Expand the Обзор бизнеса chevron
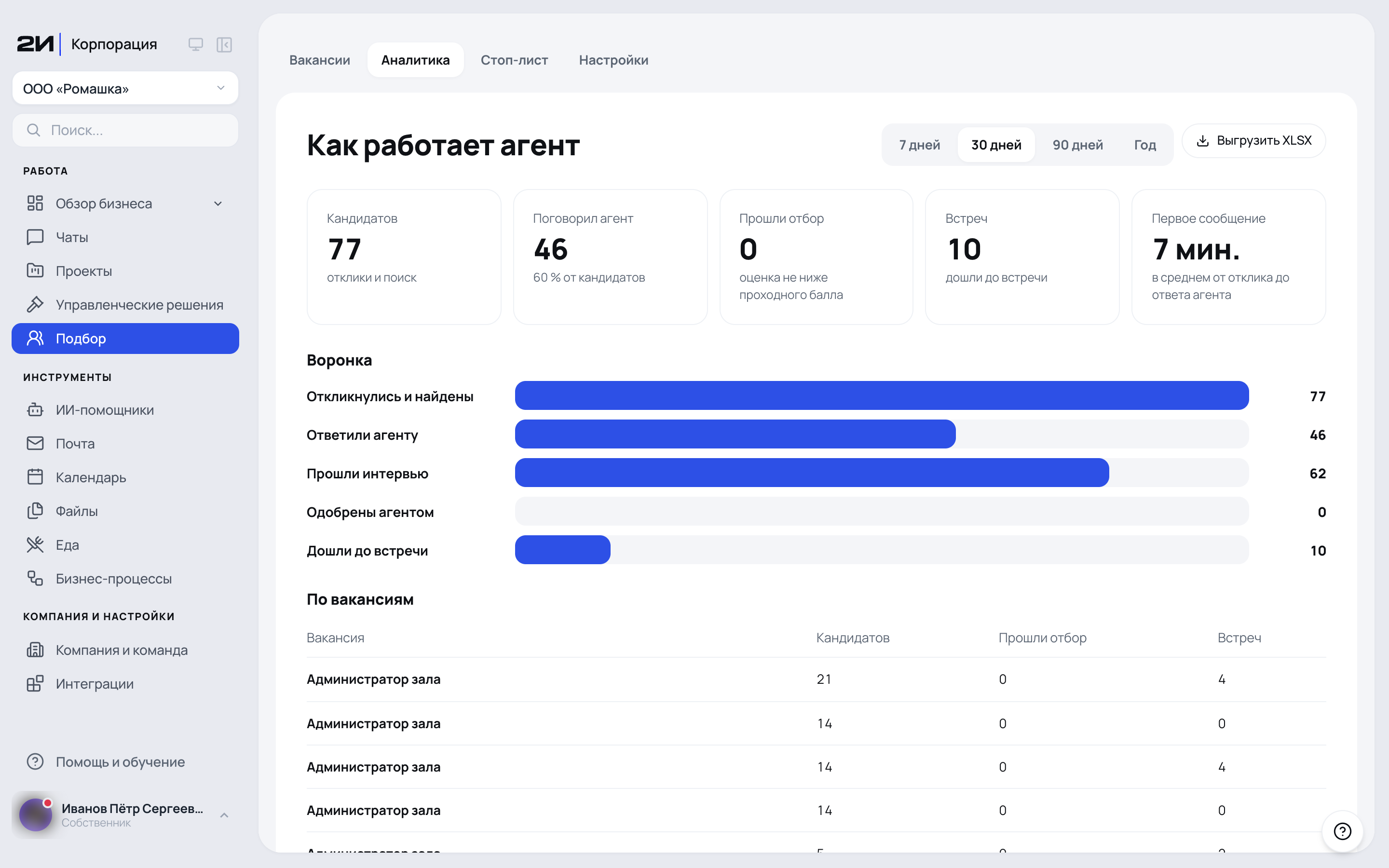The height and width of the screenshot is (868, 1389). (x=218, y=203)
